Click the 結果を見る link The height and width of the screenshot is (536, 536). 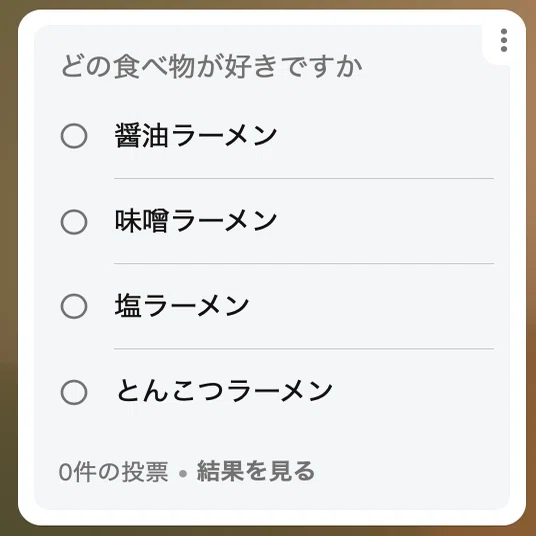(256, 471)
